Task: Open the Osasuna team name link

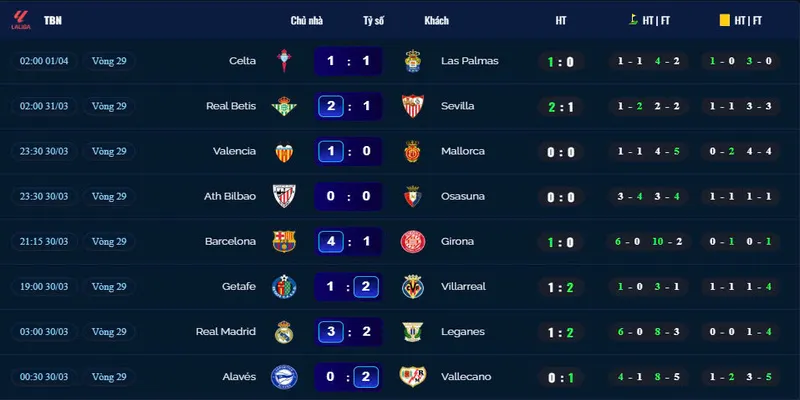Action: pyautogui.click(x=463, y=196)
